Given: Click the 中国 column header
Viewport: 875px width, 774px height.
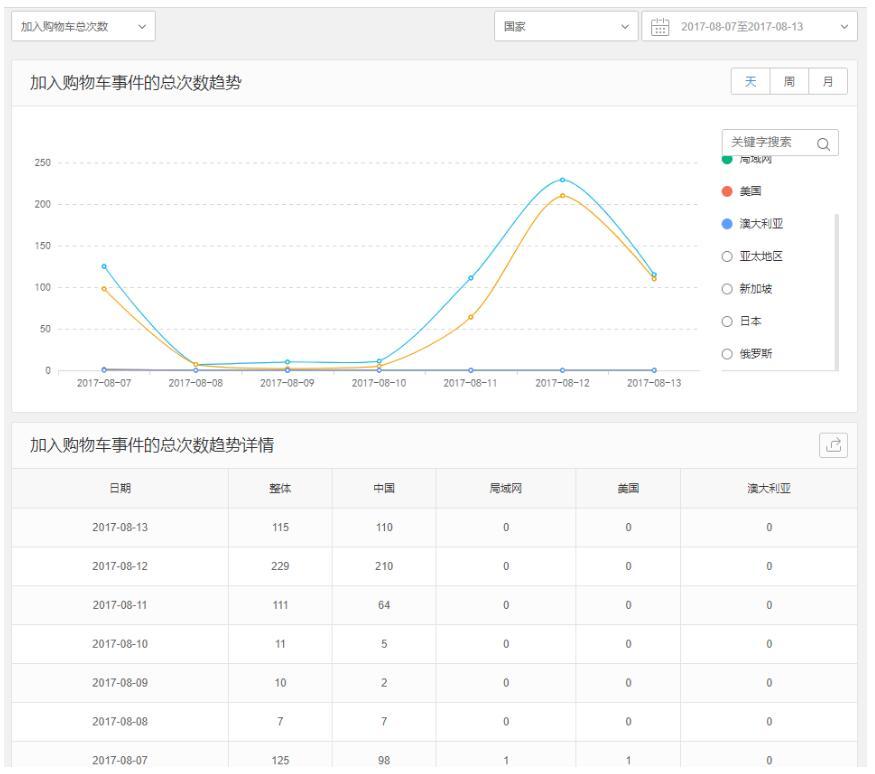Looking at the screenshot, I should [x=384, y=488].
